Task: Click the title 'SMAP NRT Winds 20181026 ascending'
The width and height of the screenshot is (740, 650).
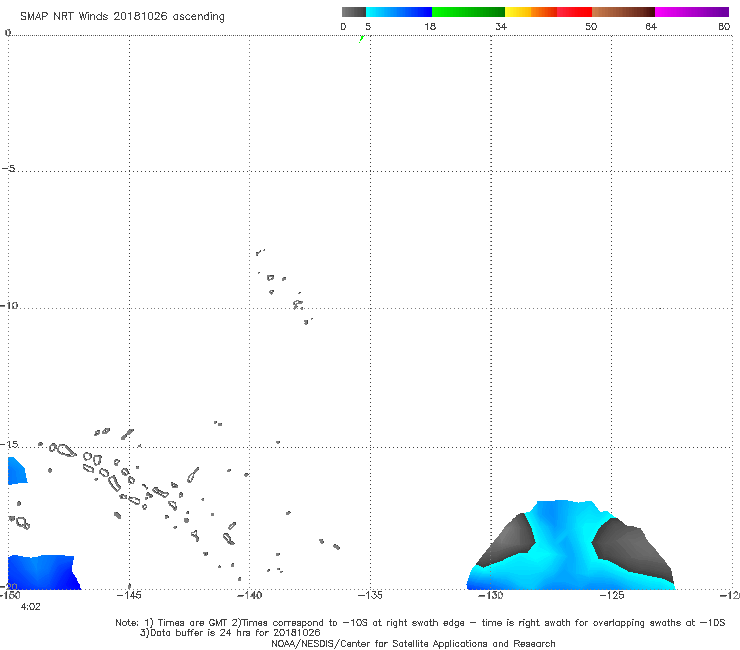Action: pos(122,16)
